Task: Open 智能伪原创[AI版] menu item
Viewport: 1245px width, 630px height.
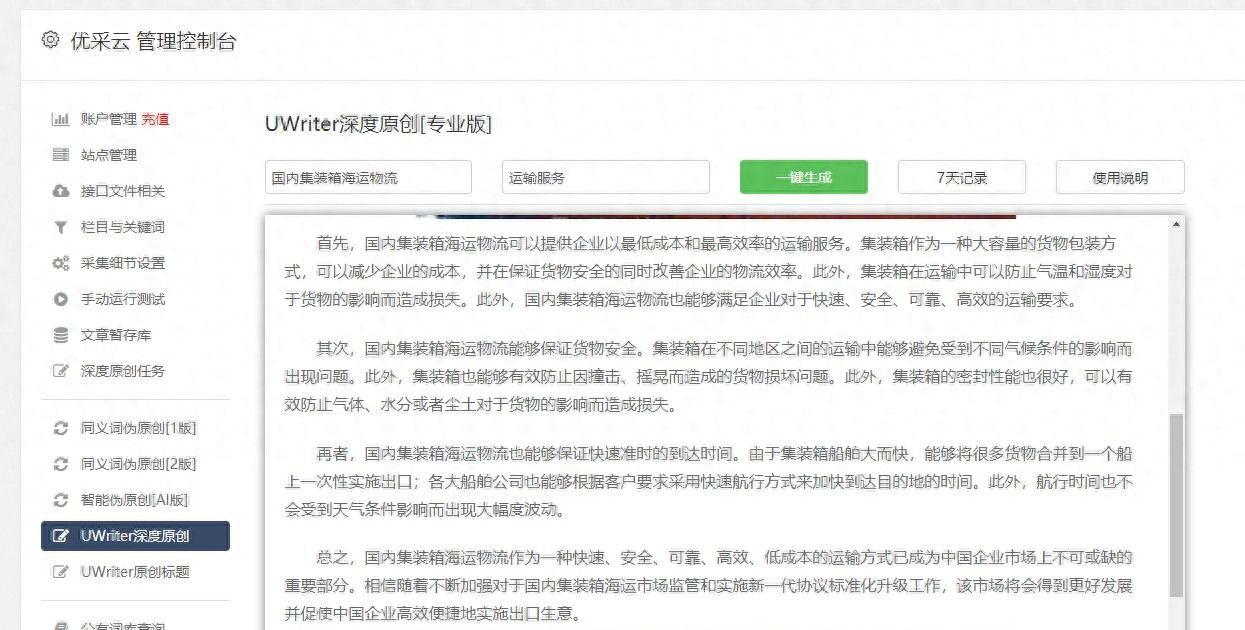Action: pos(133,500)
